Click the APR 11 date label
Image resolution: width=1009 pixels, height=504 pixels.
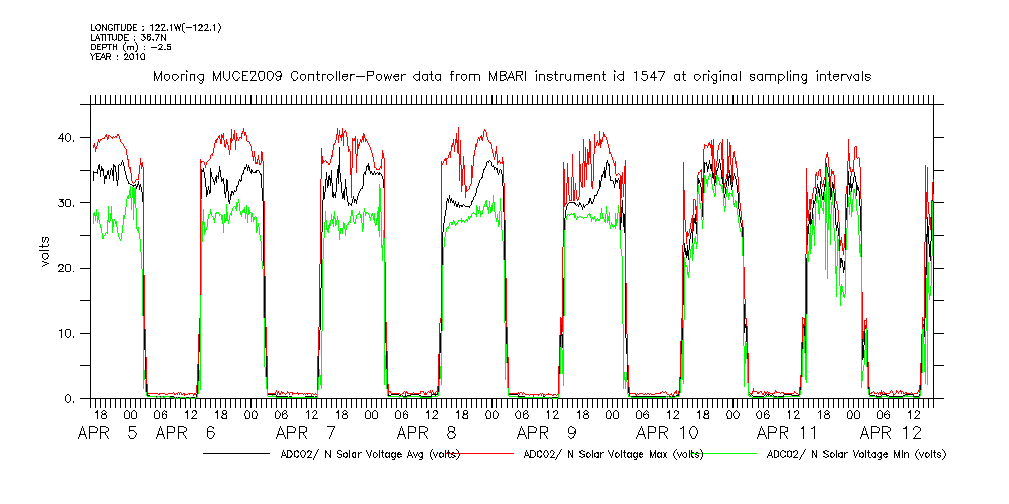[788, 434]
